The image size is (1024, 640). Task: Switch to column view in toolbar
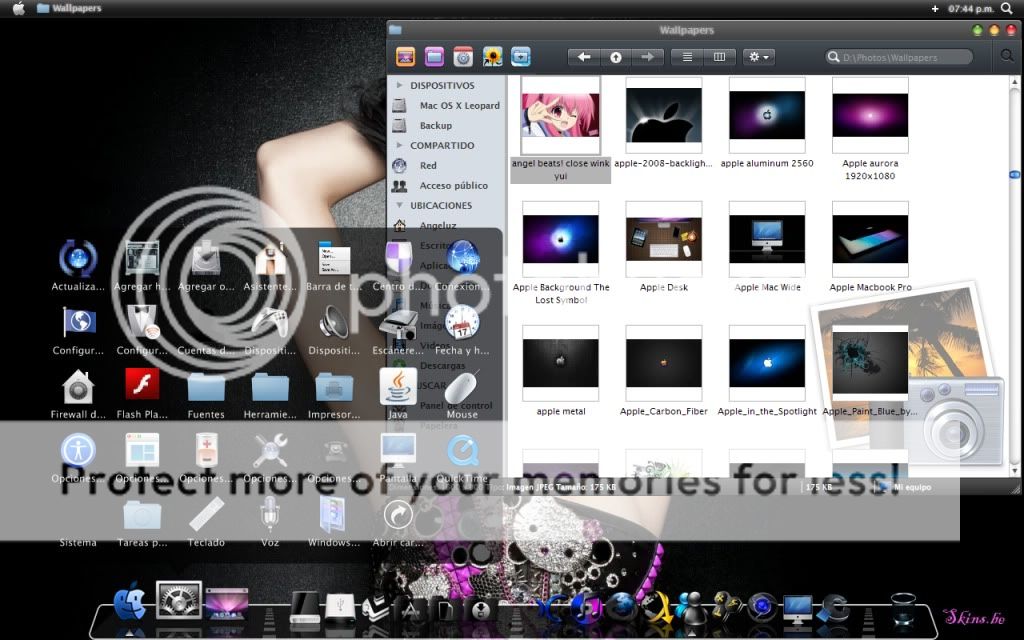[719, 57]
